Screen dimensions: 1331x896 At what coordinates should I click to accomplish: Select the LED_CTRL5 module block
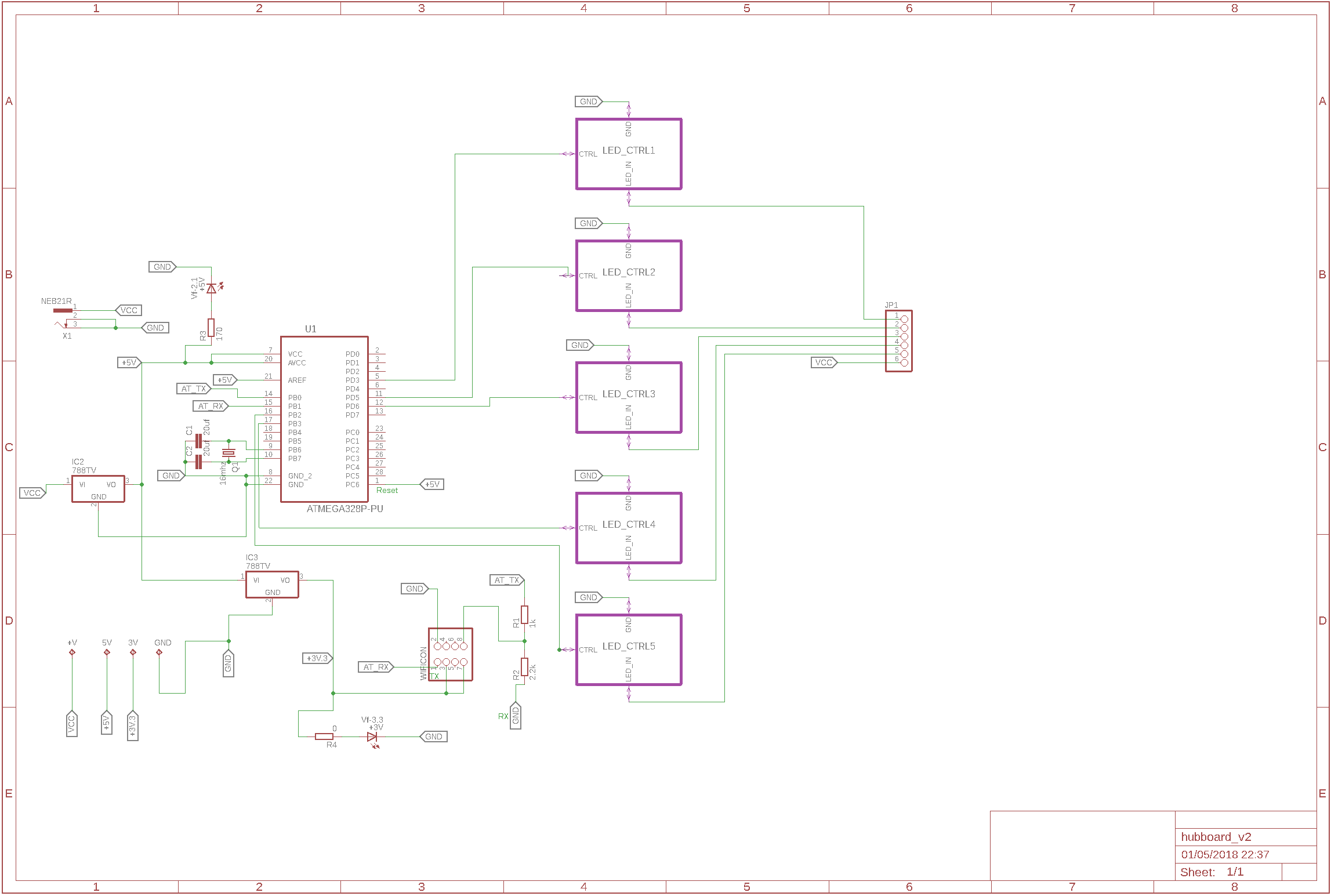point(629,650)
